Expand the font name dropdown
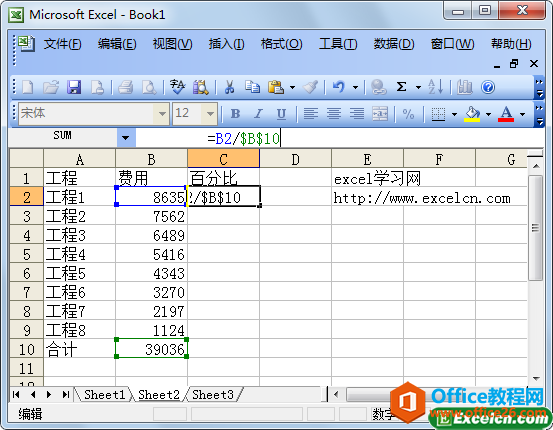This screenshot has height=430, width=553. pos(162,114)
